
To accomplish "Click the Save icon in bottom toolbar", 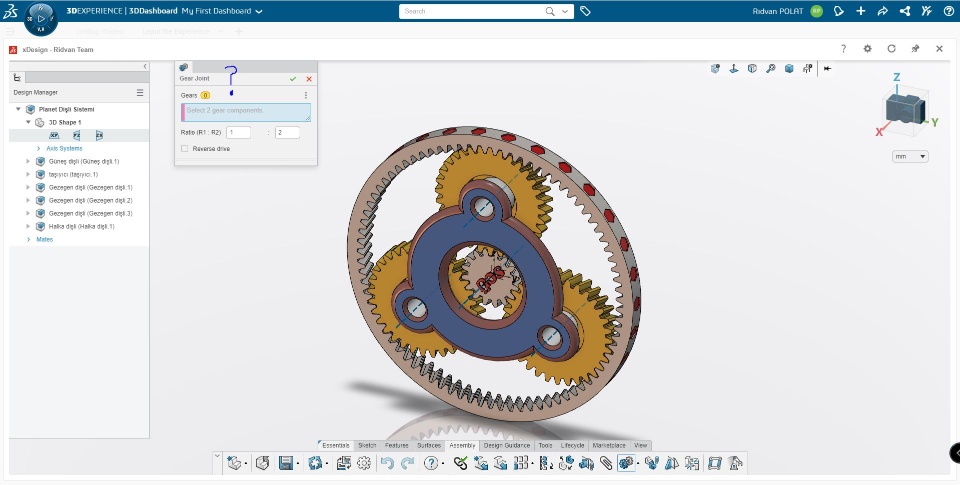I will pos(286,463).
